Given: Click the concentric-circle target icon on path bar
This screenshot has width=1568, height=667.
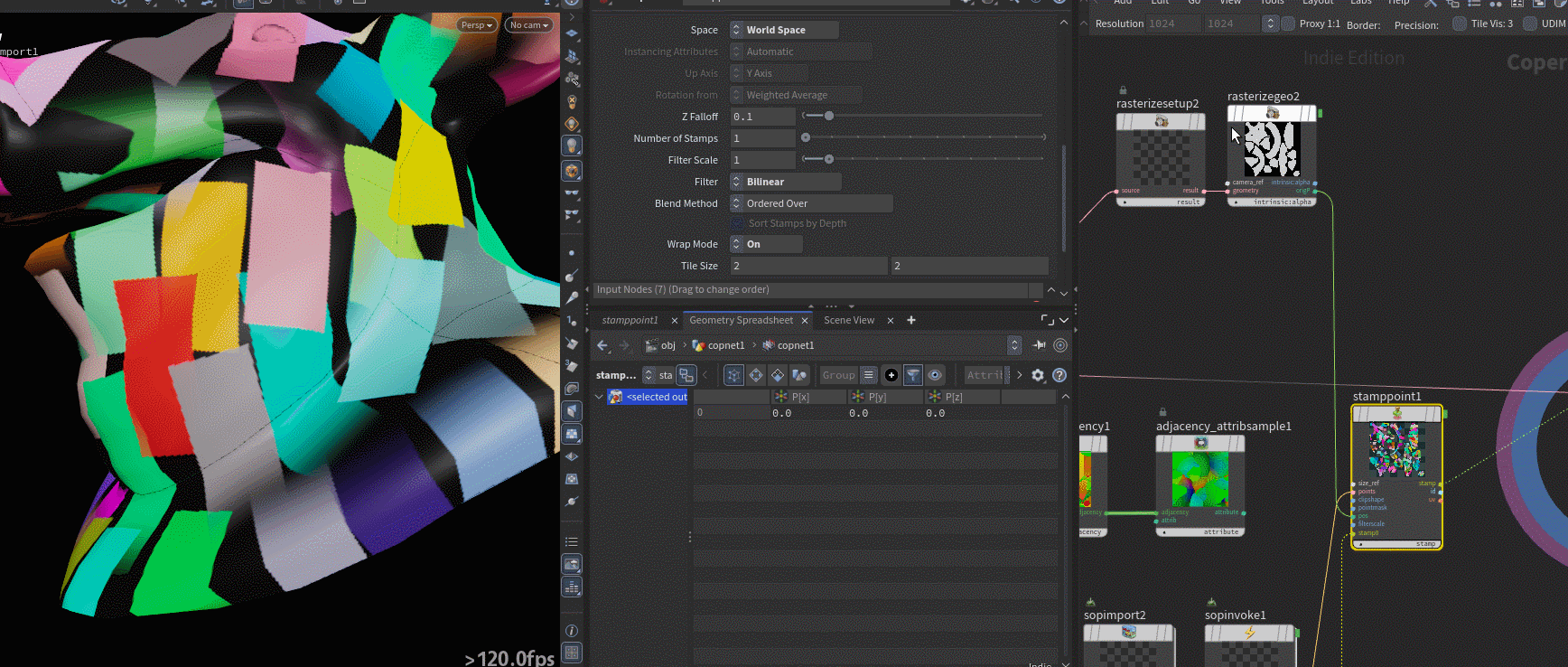Looking at the screenshot, I should tap(1060, 345).
